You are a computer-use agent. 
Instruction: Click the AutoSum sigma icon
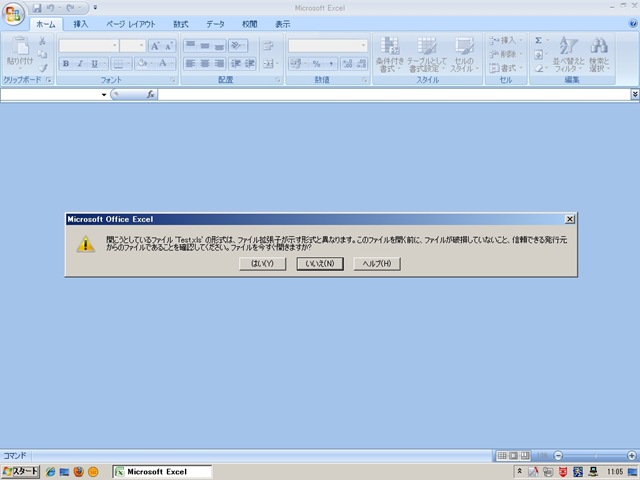(x=539, y=40)
